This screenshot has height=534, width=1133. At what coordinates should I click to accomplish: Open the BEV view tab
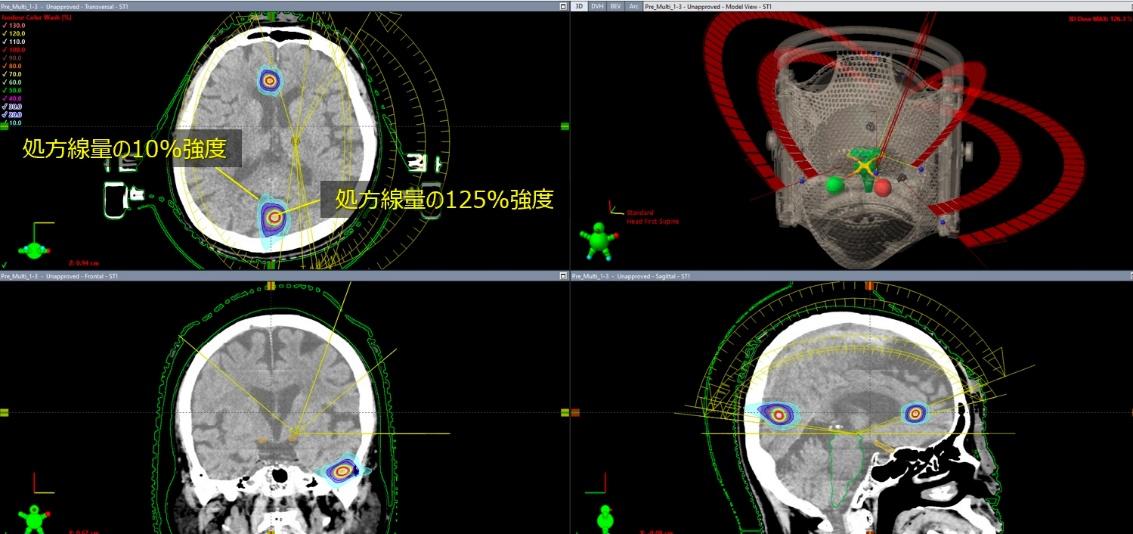click(x=615, y=6)
